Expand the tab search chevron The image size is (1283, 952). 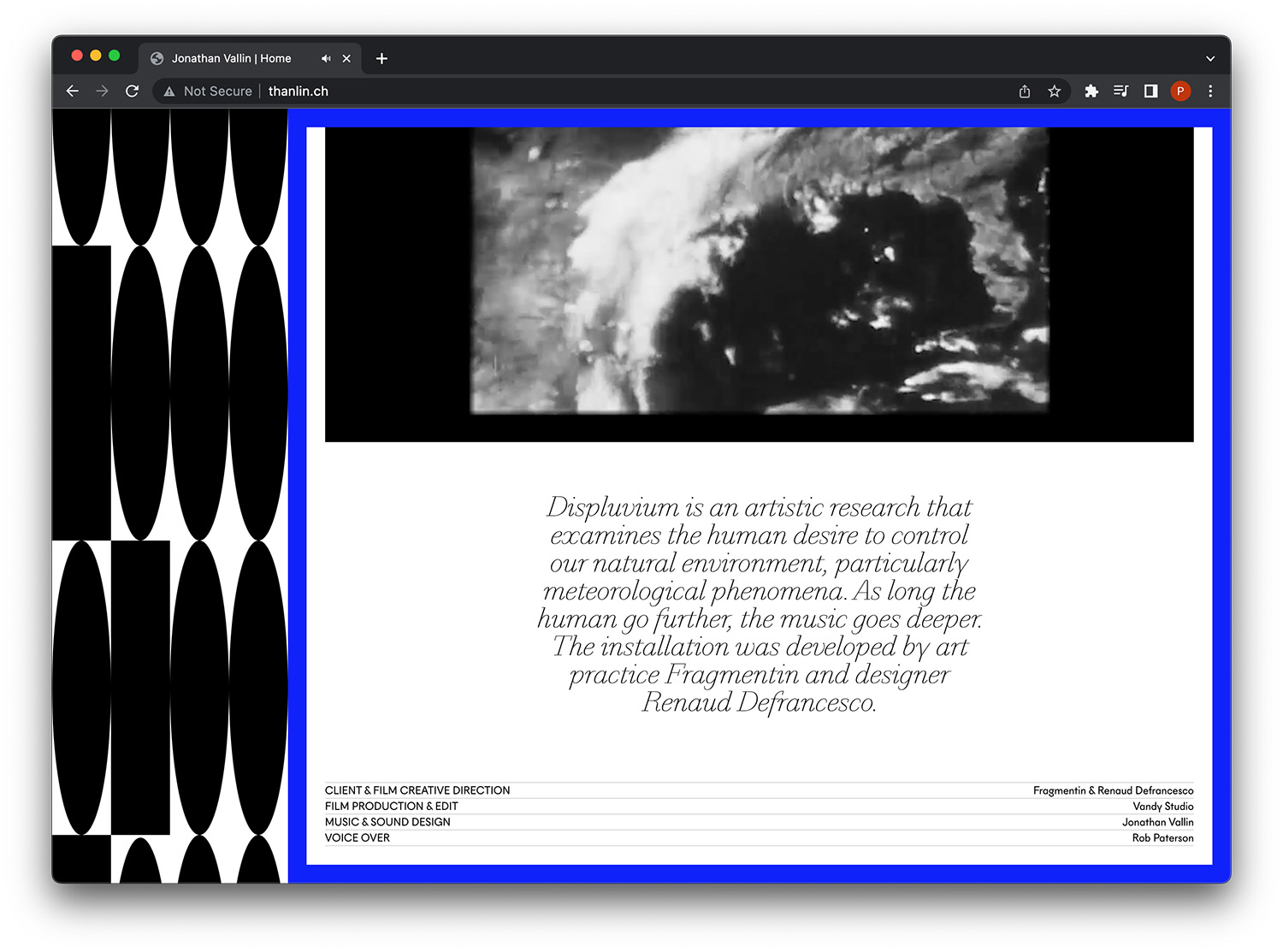(x=1209, y=59)
